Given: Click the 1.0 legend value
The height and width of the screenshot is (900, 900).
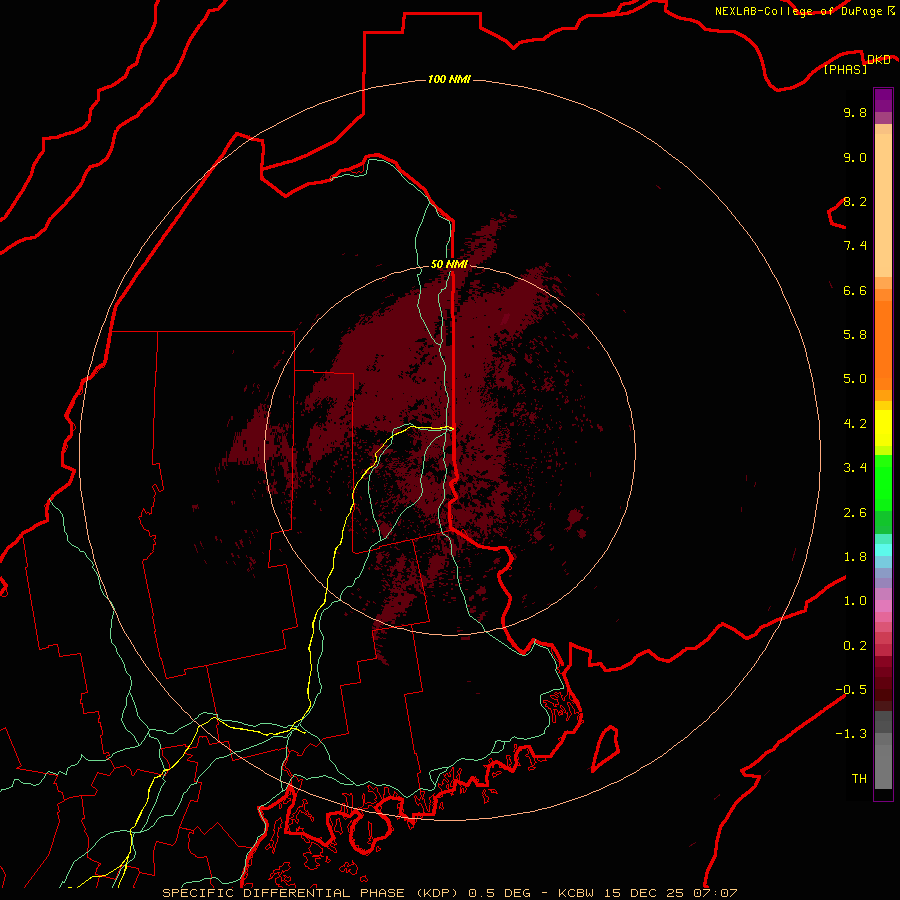Looking at the screenshot, I should 855,601.
